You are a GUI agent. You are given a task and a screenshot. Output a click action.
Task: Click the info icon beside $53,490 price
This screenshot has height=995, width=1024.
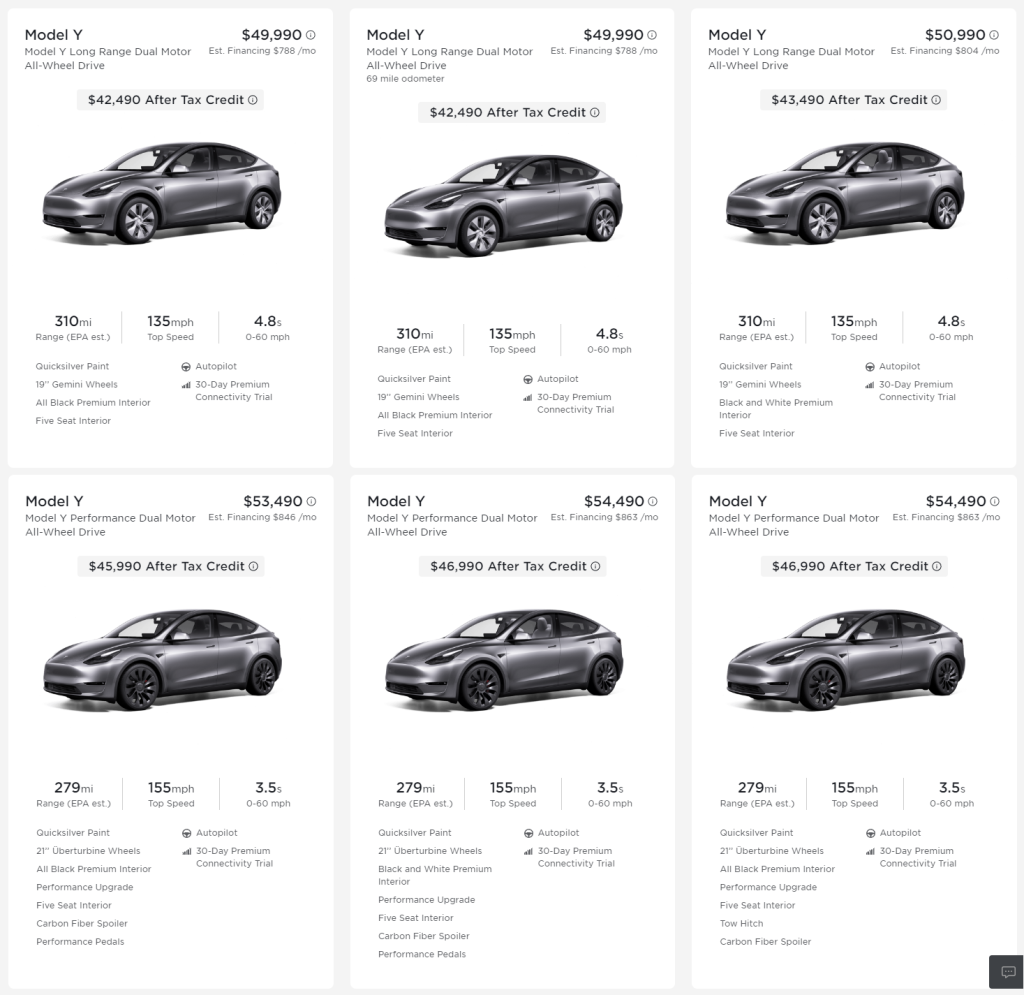point(311,502)
